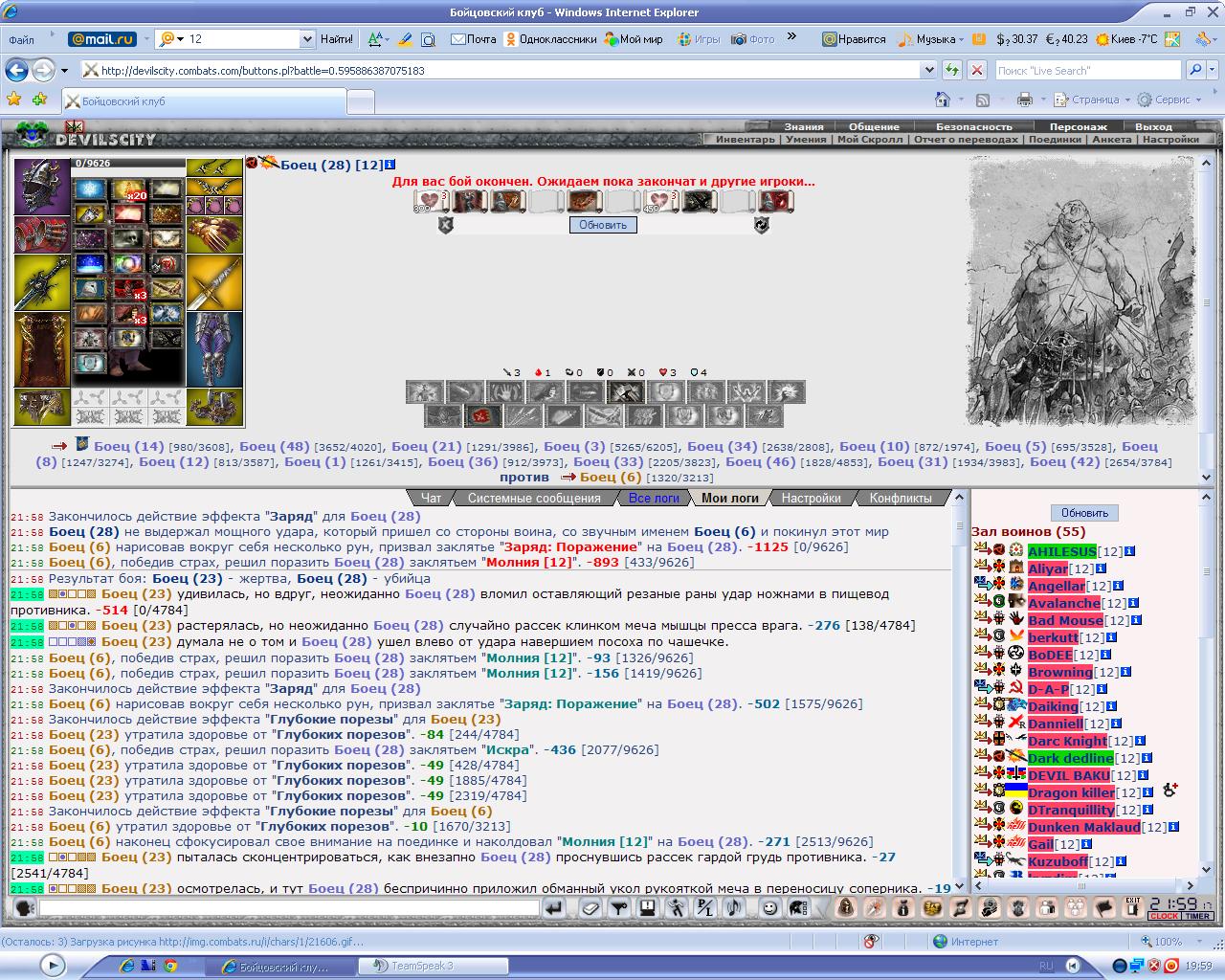Screen dimensions: 1225x980
Task: Click the Выход menu item
Action: (x=1153, y=126)
